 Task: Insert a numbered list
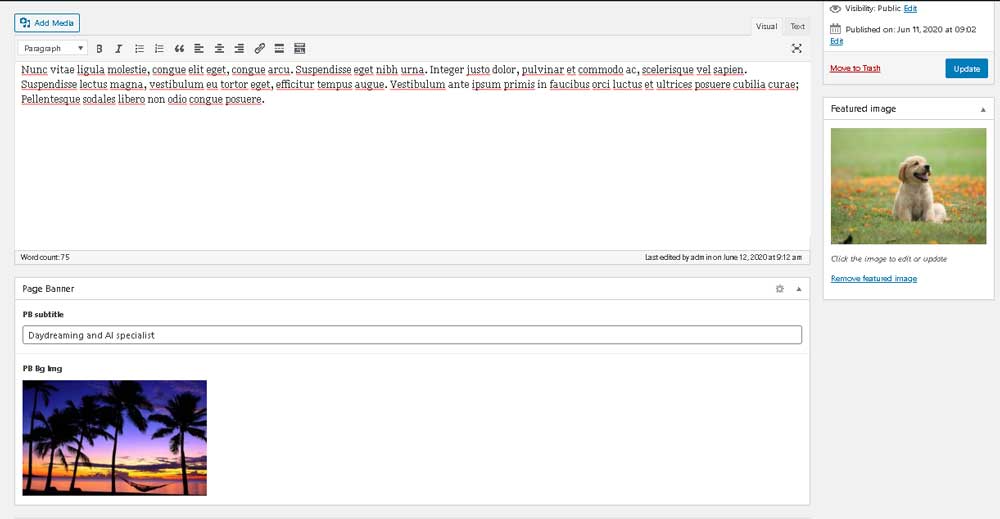tap(159, 48)
